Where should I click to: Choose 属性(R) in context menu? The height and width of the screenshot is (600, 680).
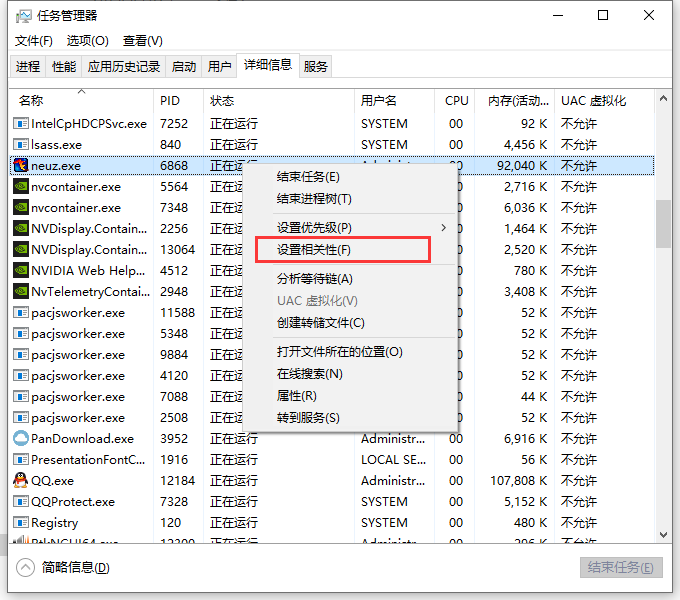pos(351,396)
